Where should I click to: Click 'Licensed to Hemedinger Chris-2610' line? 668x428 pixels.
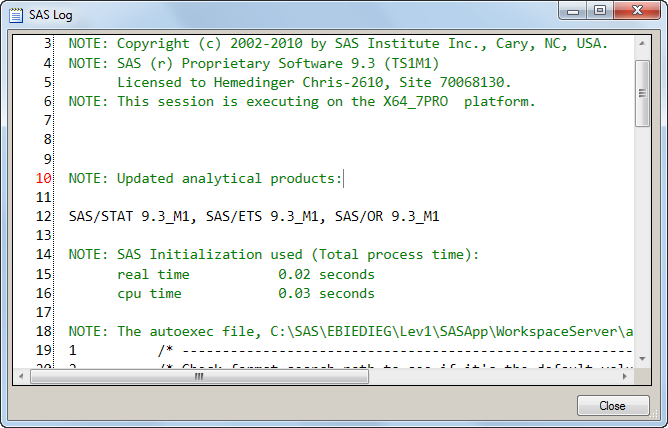click(314, 82)
